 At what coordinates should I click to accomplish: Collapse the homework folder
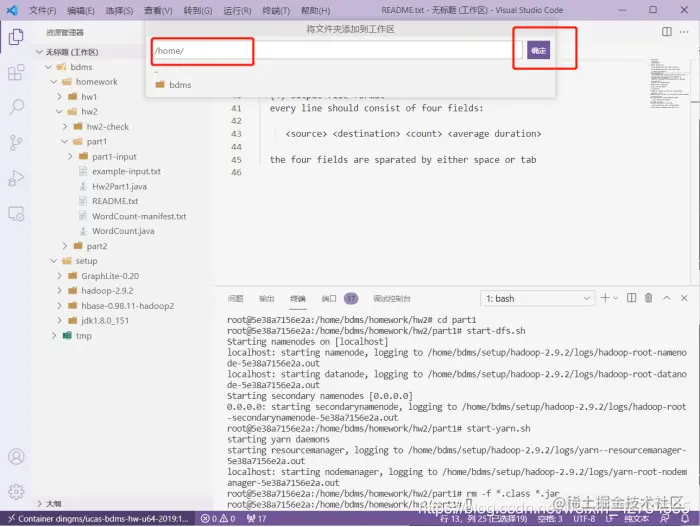54,82
